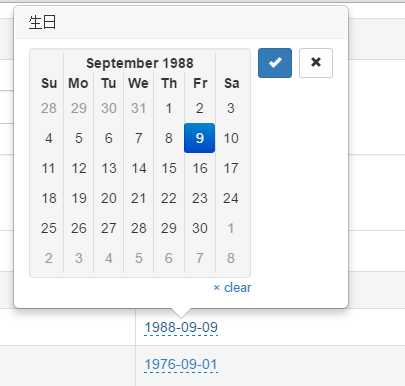Choose Saturday the 10th
This screenshot has width=405, height=386.
(x=231, y=138)
